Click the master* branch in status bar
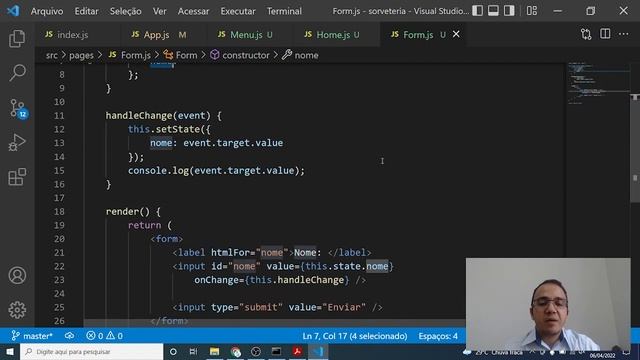The width and height of the screenshot is (640, 360). pos(32,336)
